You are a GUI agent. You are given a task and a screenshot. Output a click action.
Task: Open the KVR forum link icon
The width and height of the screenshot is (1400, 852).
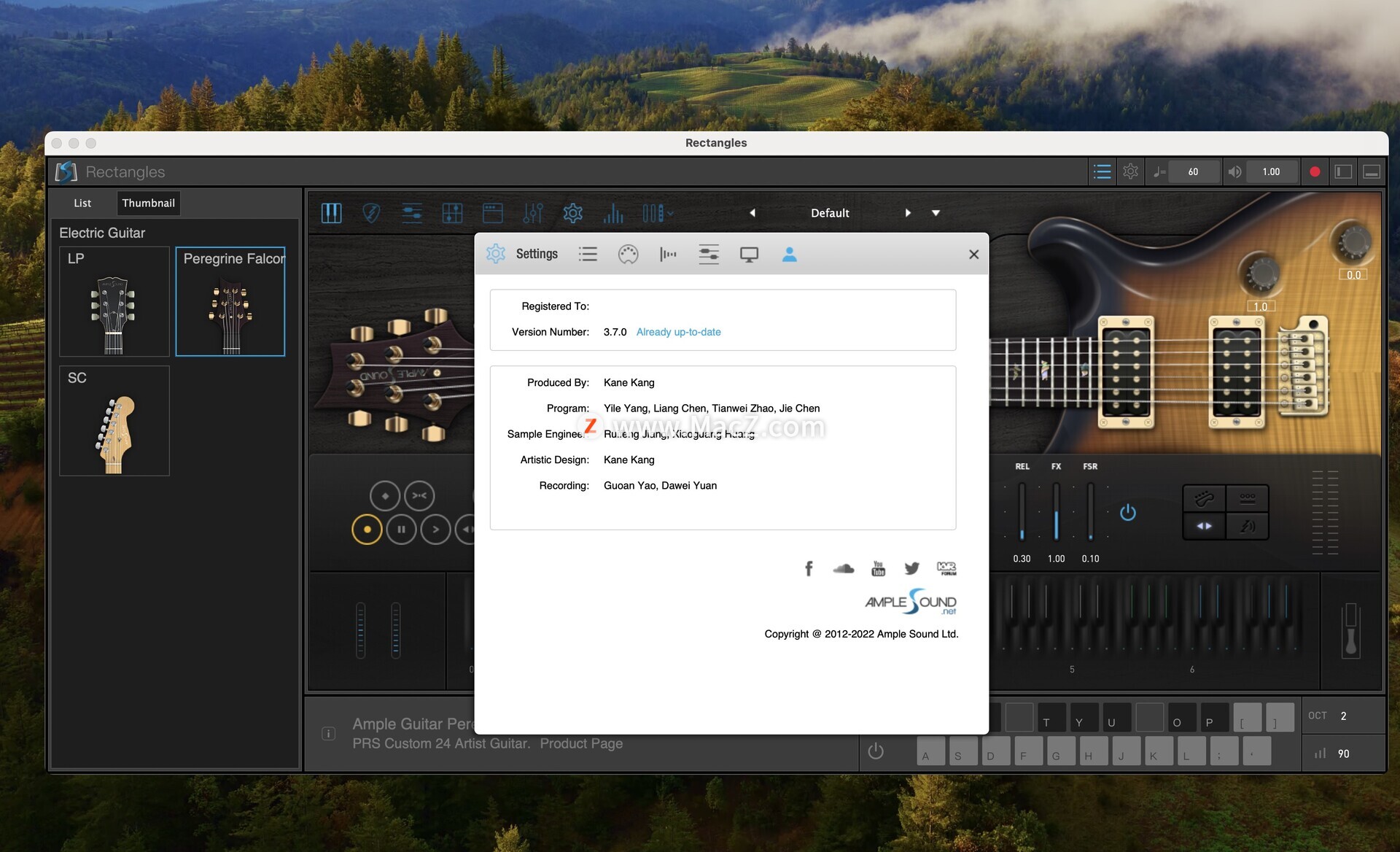[946, 568]
